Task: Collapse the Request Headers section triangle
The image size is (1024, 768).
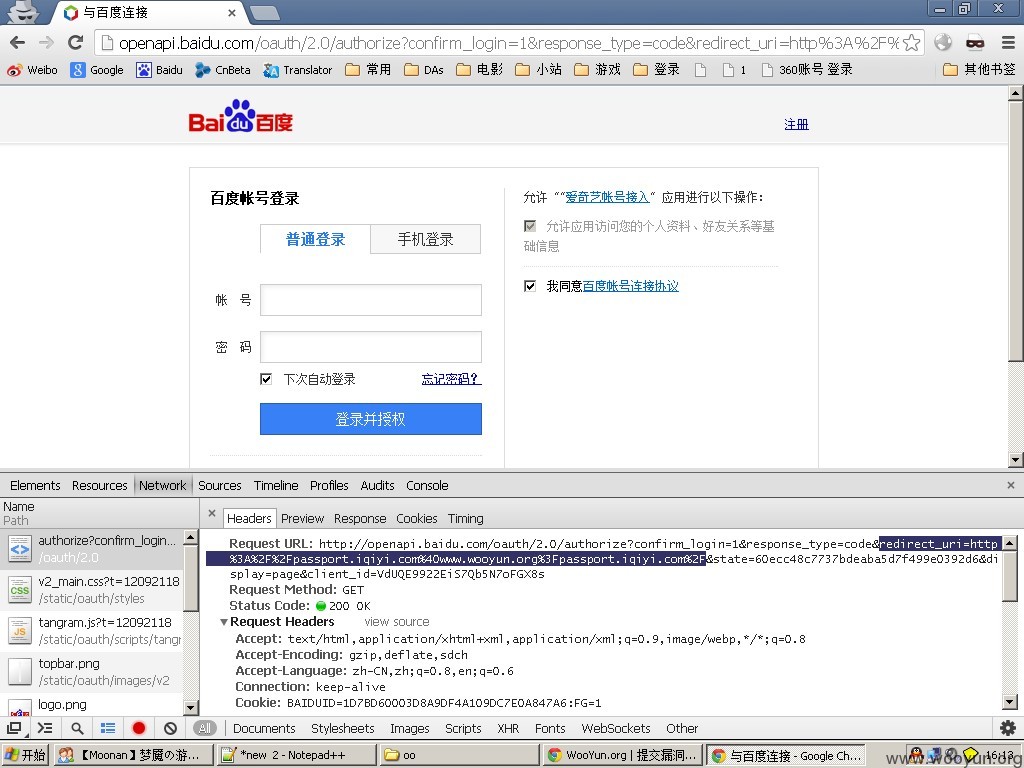Action: 224,622
